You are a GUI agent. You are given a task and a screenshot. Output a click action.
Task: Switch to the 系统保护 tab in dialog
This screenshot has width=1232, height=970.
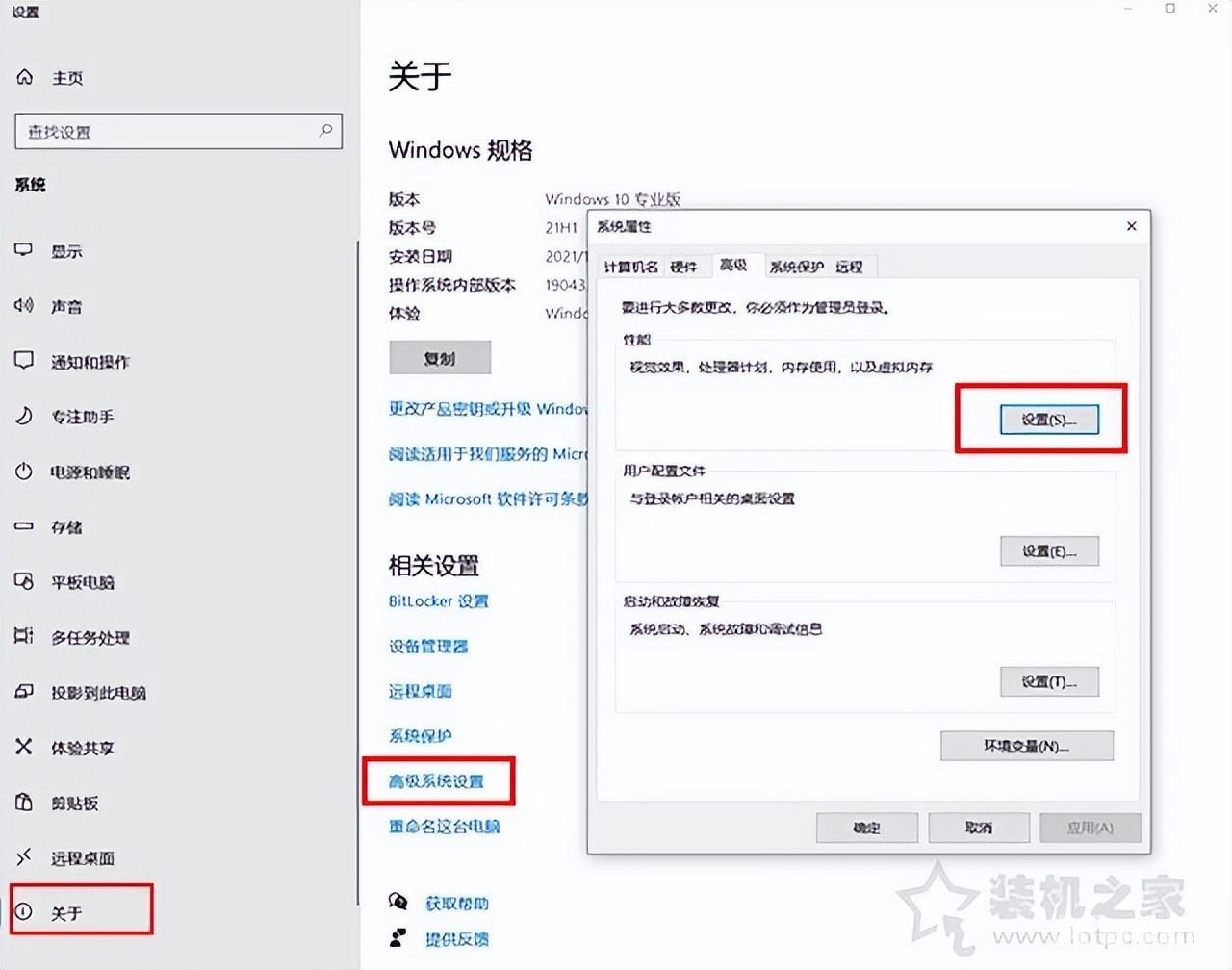pyautogui.click(x=796, y=267)
